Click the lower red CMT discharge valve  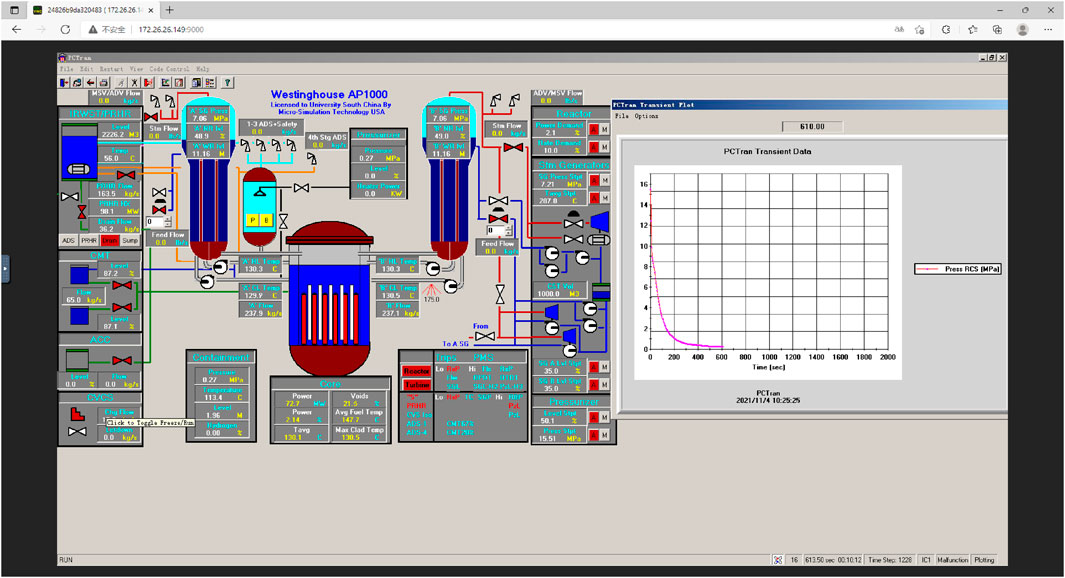pos(122,307)
